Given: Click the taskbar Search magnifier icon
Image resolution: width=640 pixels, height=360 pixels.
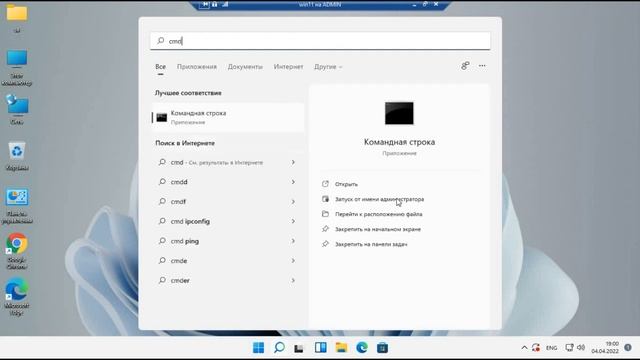Looking at the screenshot, I should pyautogui.click(x=279, y=348).
